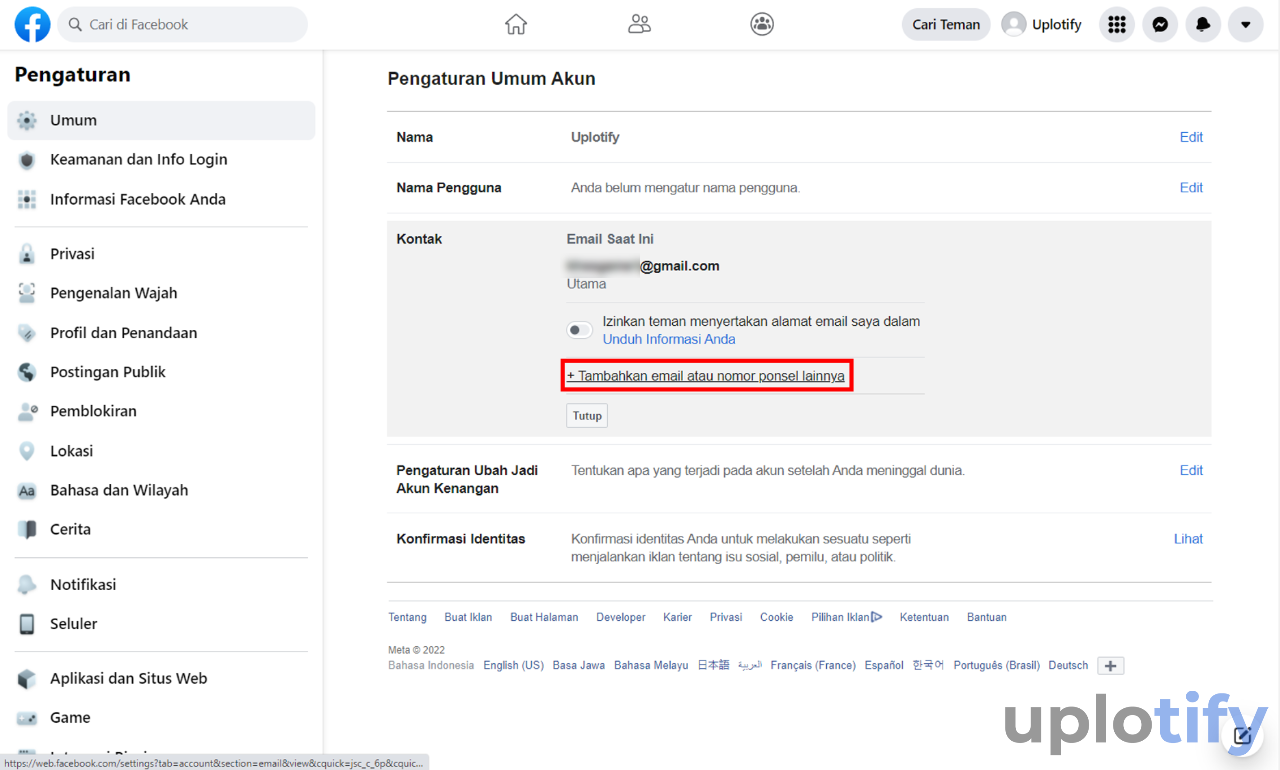
Task: Open Messenger icon
Action: point(1160,24)
